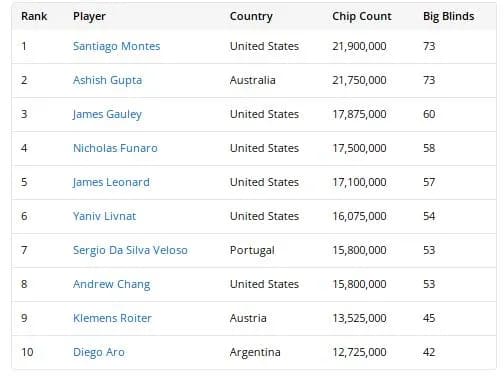Image resolution: width=504 pixels, height=379 pixels.
Task: Open Yaniv Livnat player page
Action: pos(104,216)
